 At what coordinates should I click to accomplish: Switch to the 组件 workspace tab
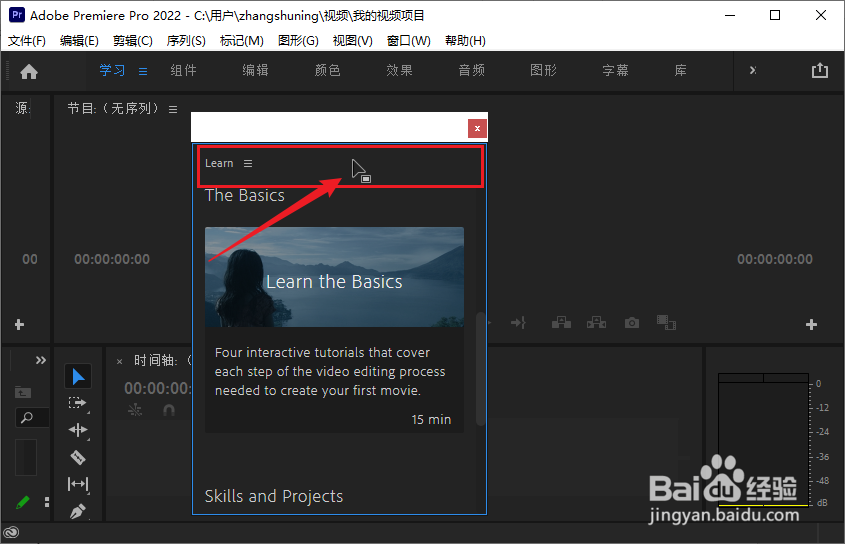[x=183, y=70]
